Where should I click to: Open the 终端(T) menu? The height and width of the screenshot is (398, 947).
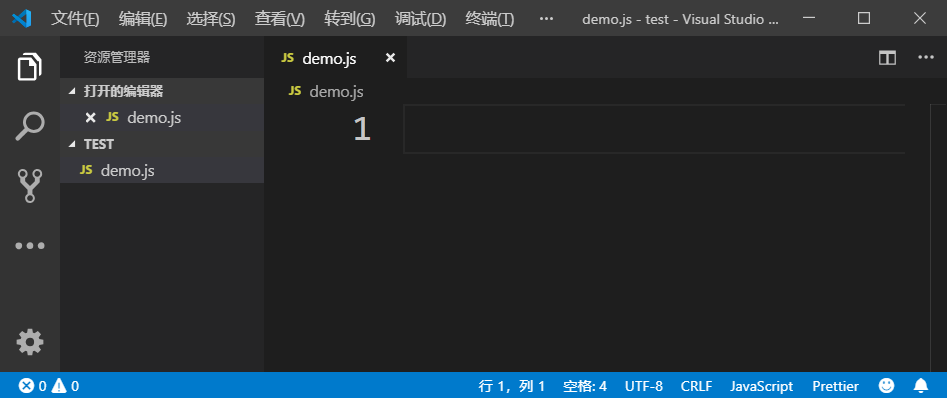click(x=490, y=19)
